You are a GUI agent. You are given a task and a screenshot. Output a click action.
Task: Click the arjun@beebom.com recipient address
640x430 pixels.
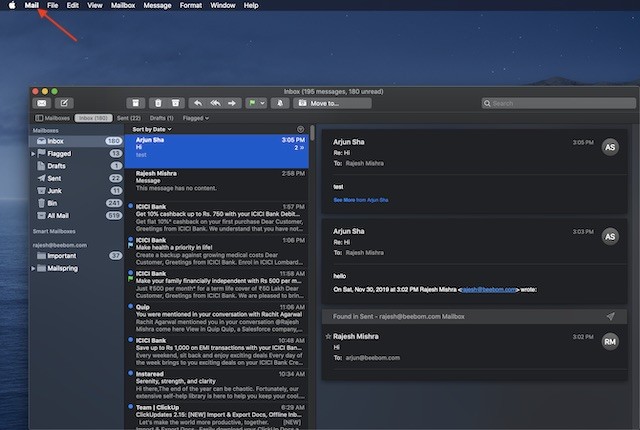coord(373,358)
